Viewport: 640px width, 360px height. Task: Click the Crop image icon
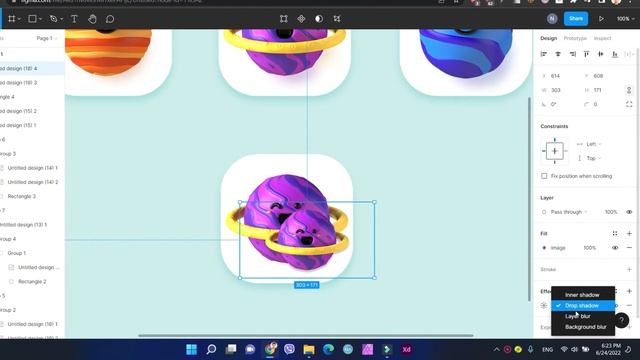pyautogui.click(x=337, y=19)
